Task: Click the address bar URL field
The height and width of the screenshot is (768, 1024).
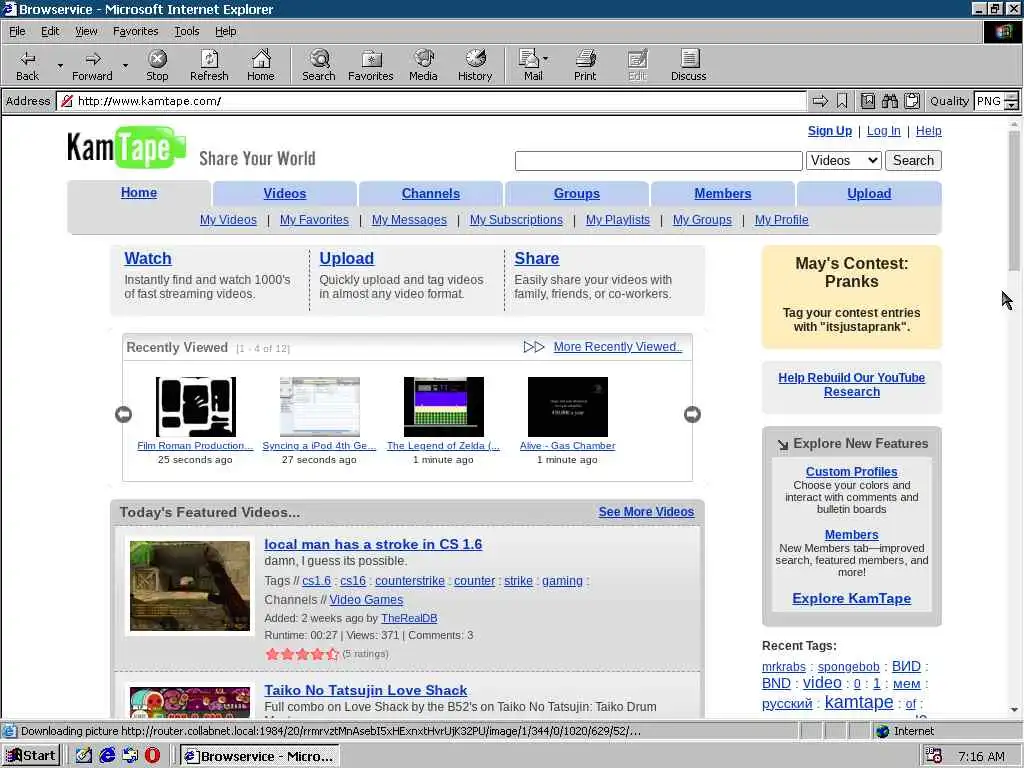Action: 431,101
